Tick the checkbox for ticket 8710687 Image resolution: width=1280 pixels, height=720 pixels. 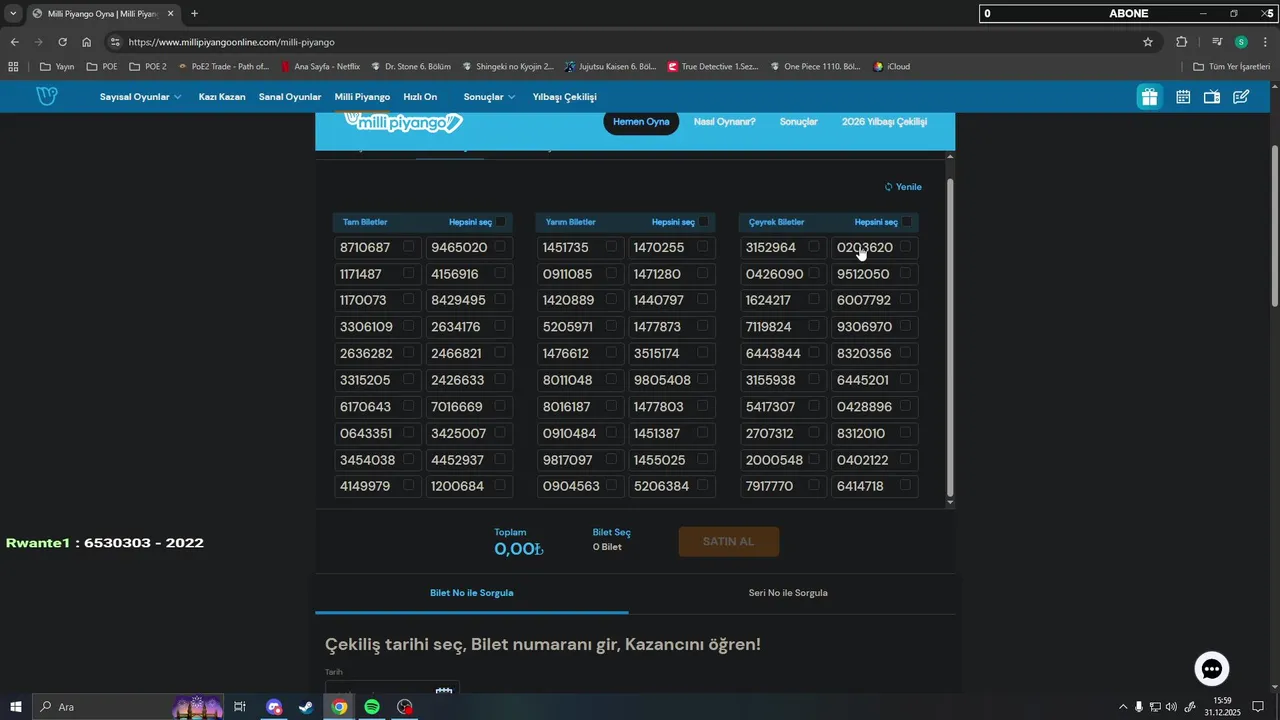408,246
